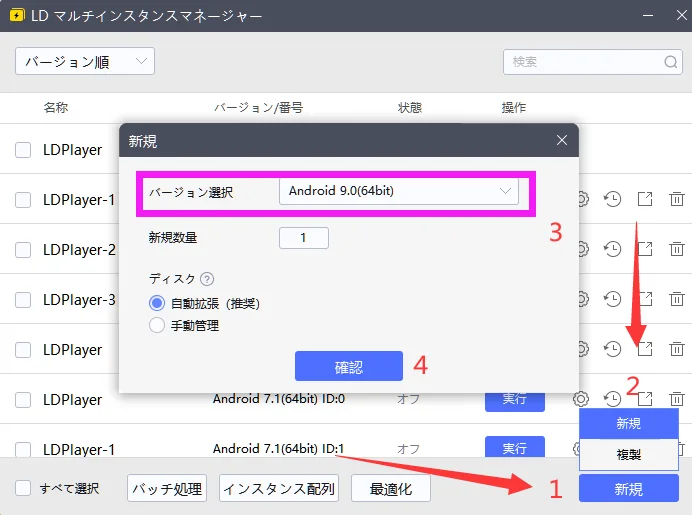The width and height of the screenshot is (692, 515).
Task: Click the ディスク label
Action: click(172, 278)
